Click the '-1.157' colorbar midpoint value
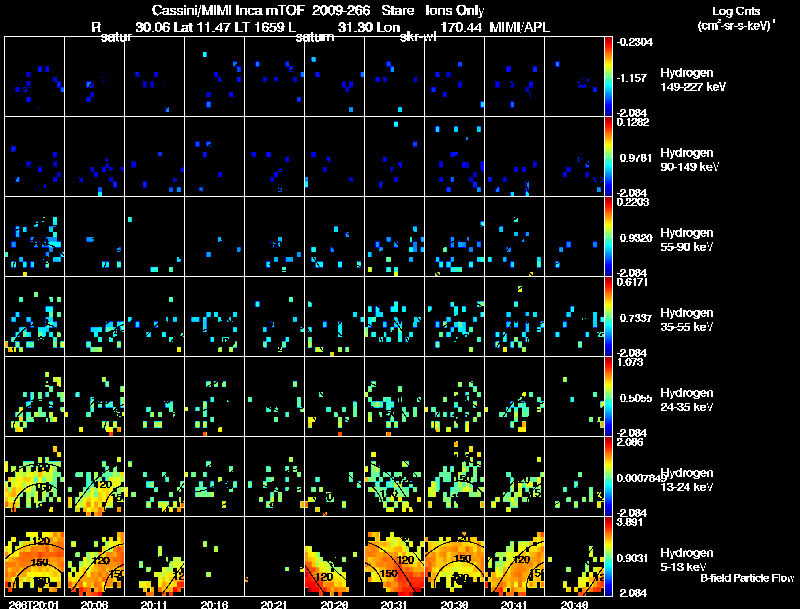 (x=632, y=78)
